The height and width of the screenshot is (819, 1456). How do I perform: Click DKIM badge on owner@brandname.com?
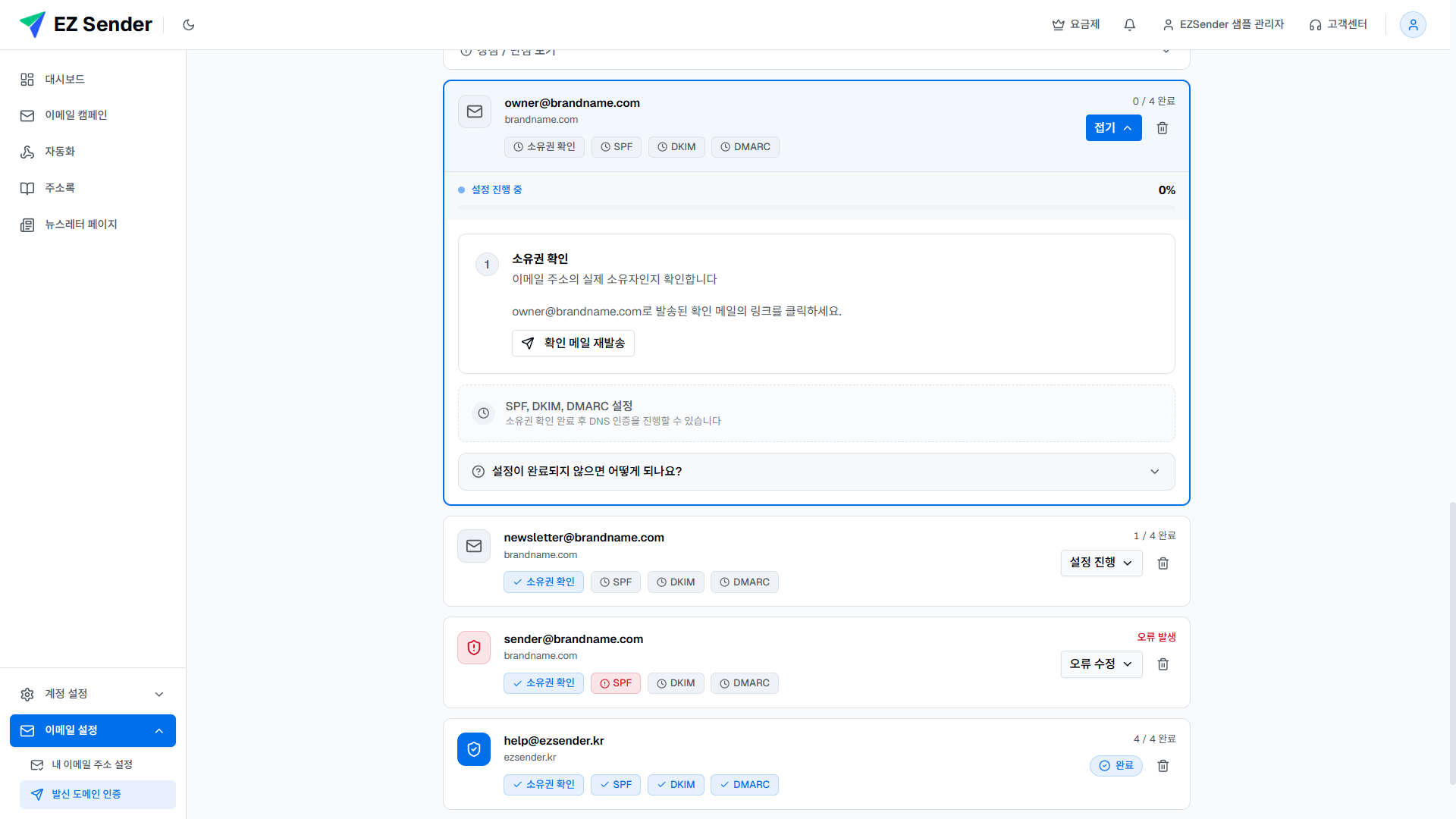tap(676, 147)
